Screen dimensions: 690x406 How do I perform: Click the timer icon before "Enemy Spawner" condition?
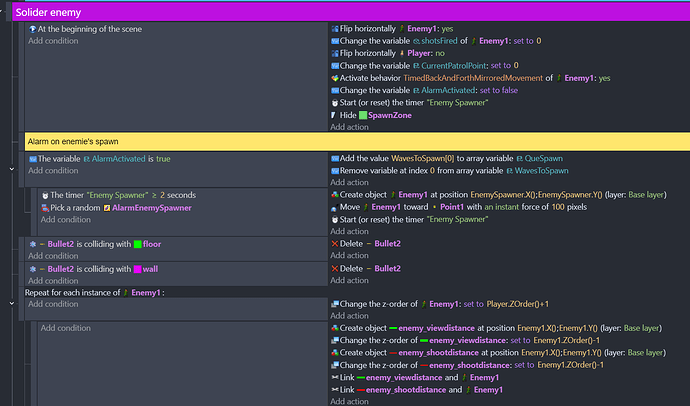coord(45,195)
